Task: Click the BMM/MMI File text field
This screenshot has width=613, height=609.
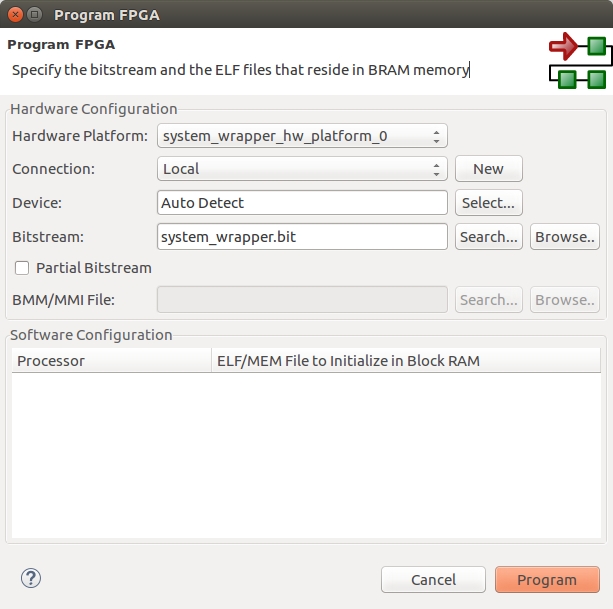Action: pos(302,300)
